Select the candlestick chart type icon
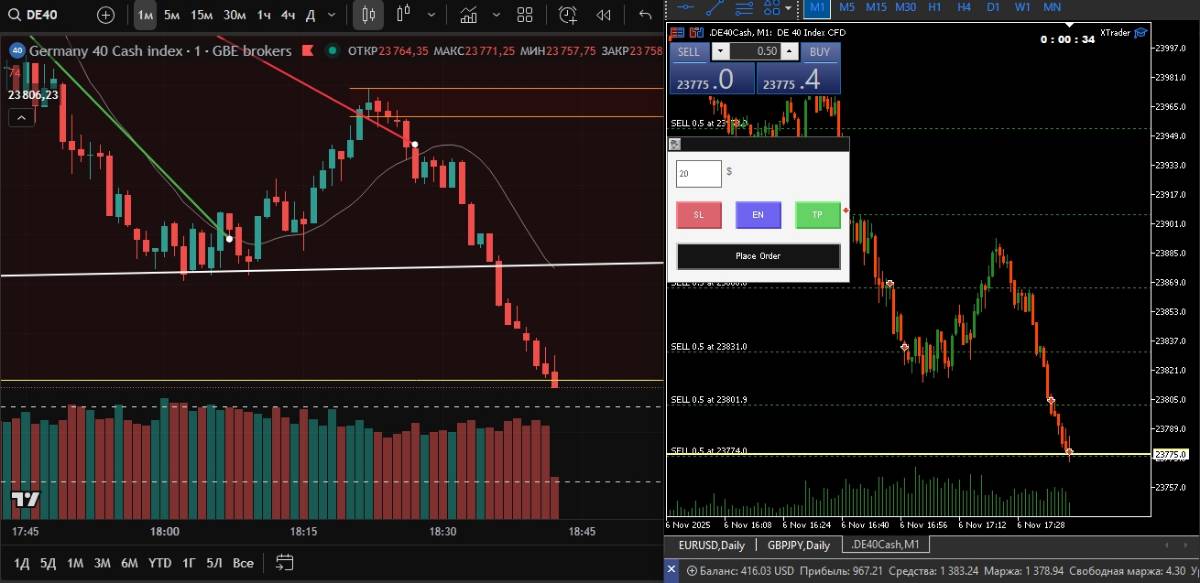 (x=368, y=15)
